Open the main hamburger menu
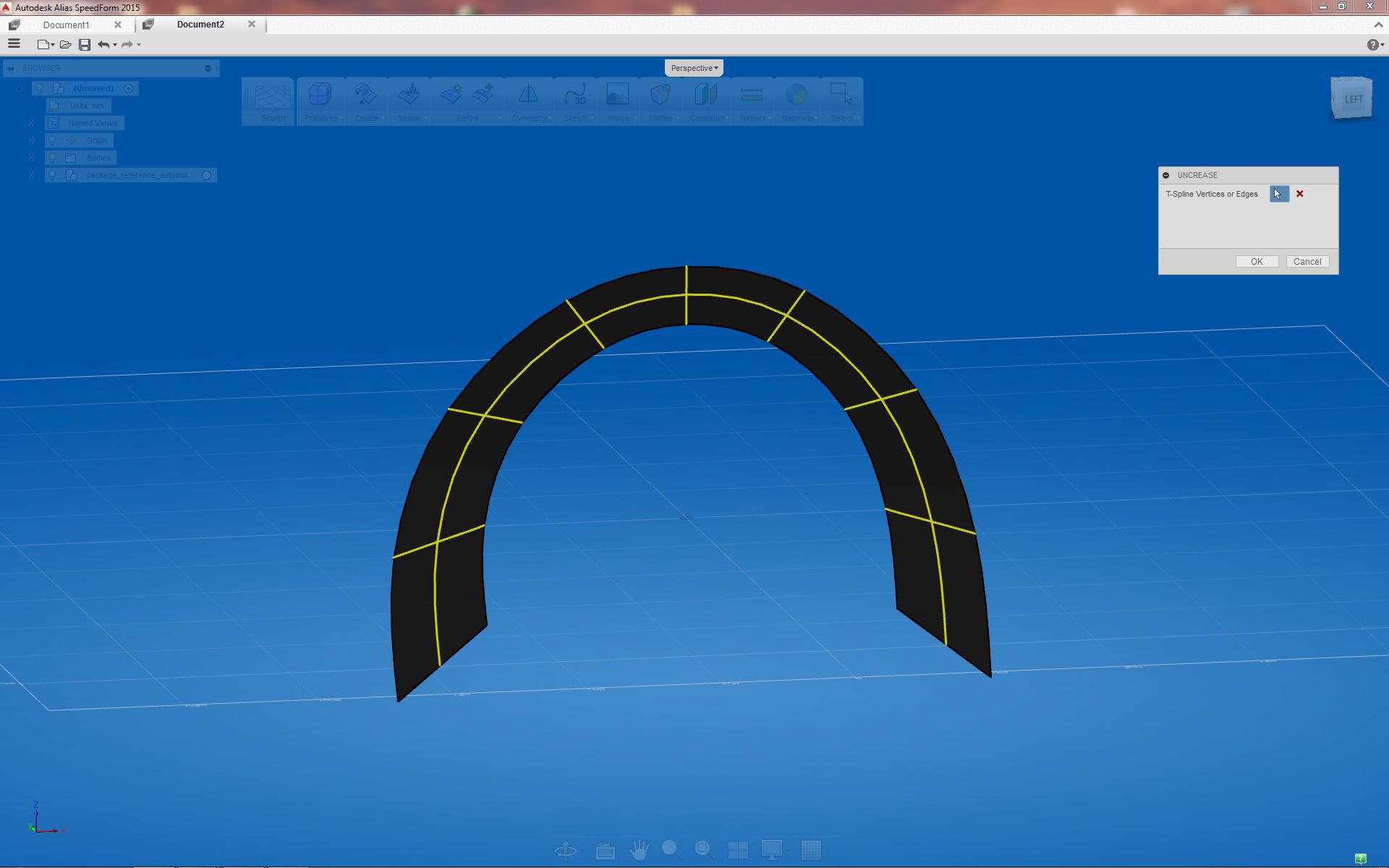Viewport: 1389px width, 868px height. point(14,44)
